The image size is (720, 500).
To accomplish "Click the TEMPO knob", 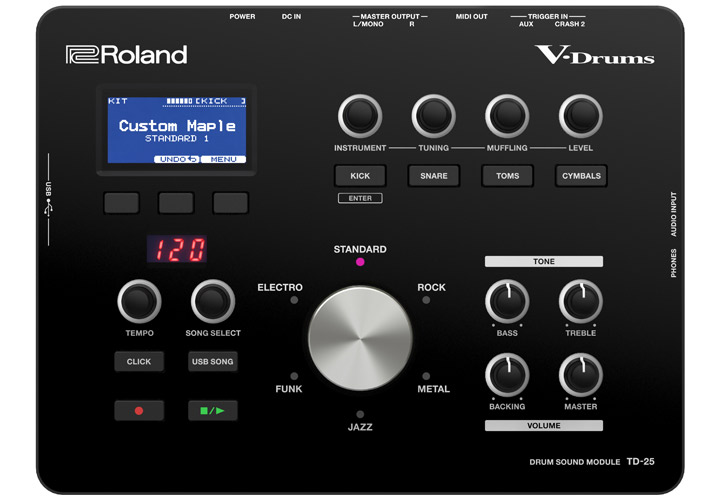I will click(139, 301).
